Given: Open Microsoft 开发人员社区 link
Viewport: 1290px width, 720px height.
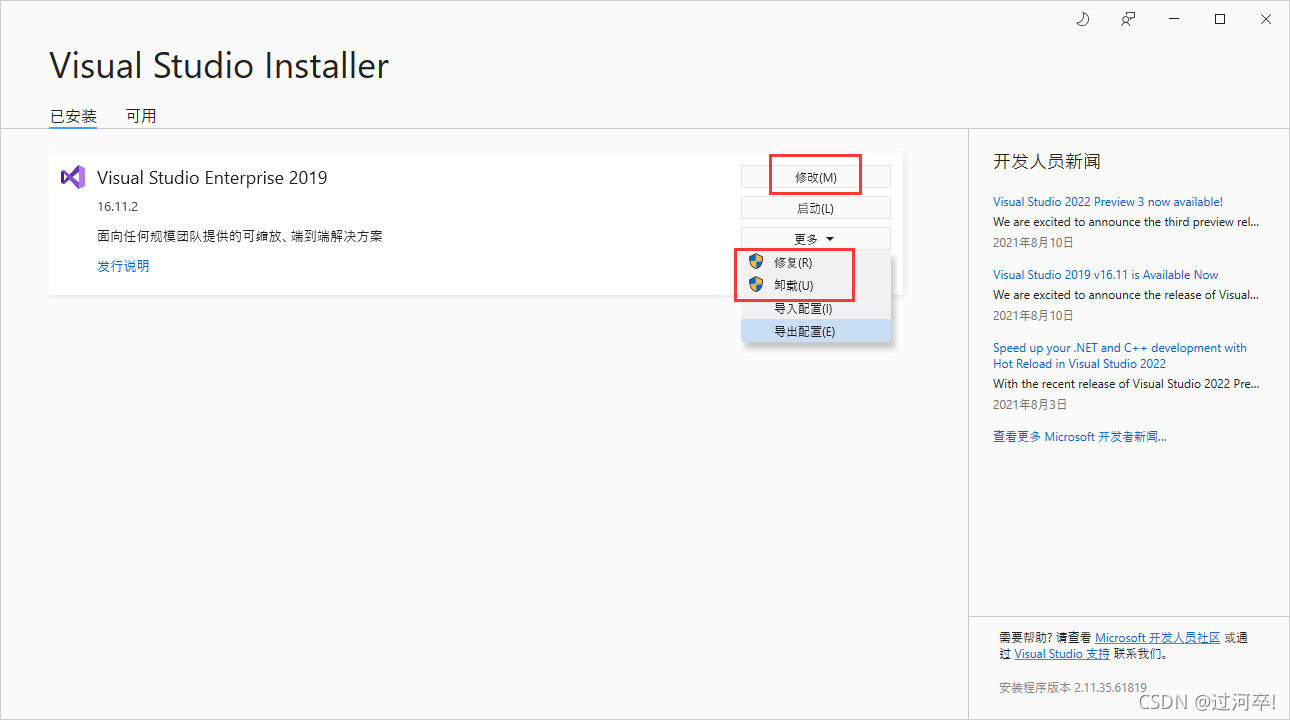Looking at the screenshot, I should click(x=1158, y=637).
